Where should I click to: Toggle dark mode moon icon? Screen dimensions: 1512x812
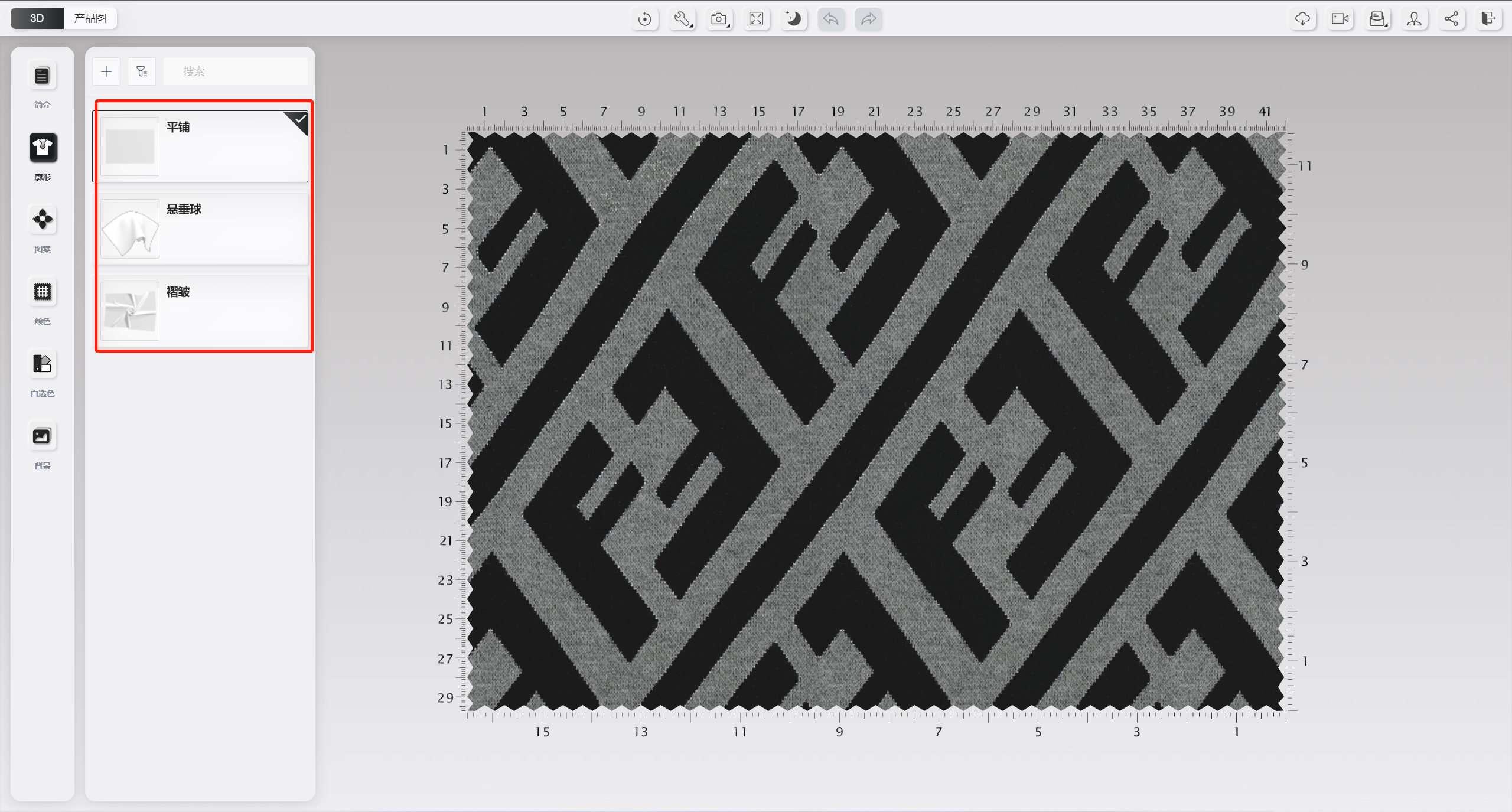(x=793, y=19)
